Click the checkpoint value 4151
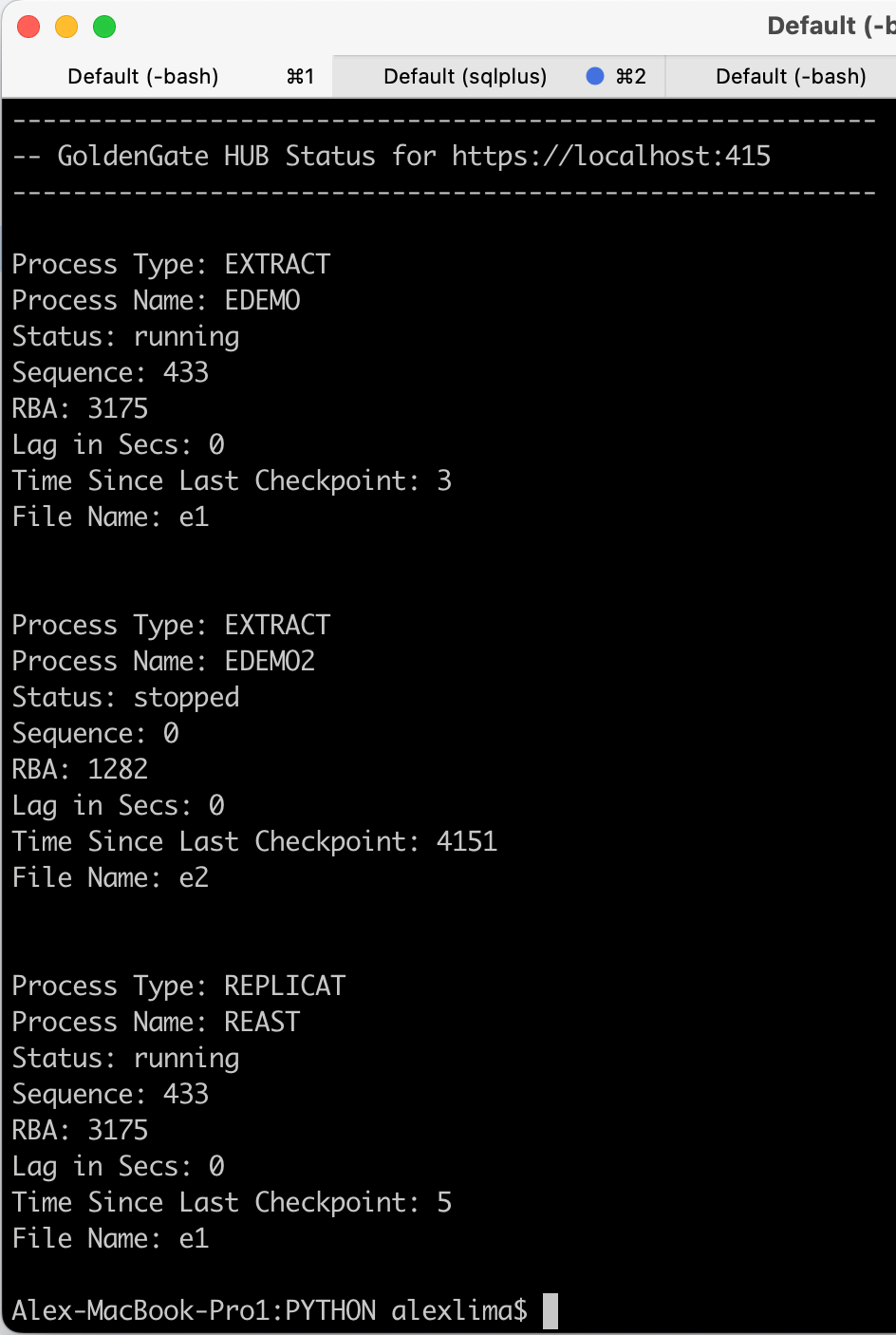Viewport: 896px width, 1335px height. (466, 842)
